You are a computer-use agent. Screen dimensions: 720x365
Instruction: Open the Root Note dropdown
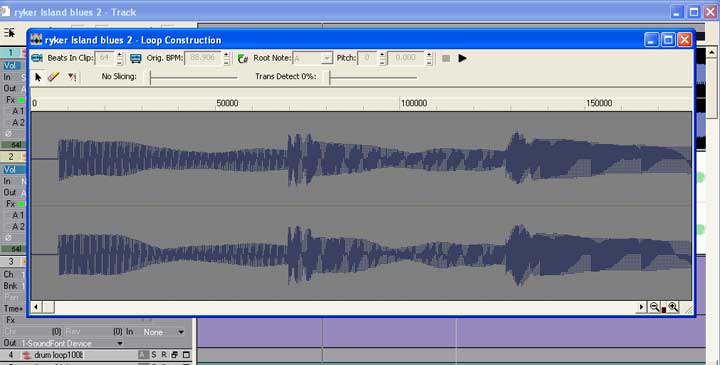[327, 58]
